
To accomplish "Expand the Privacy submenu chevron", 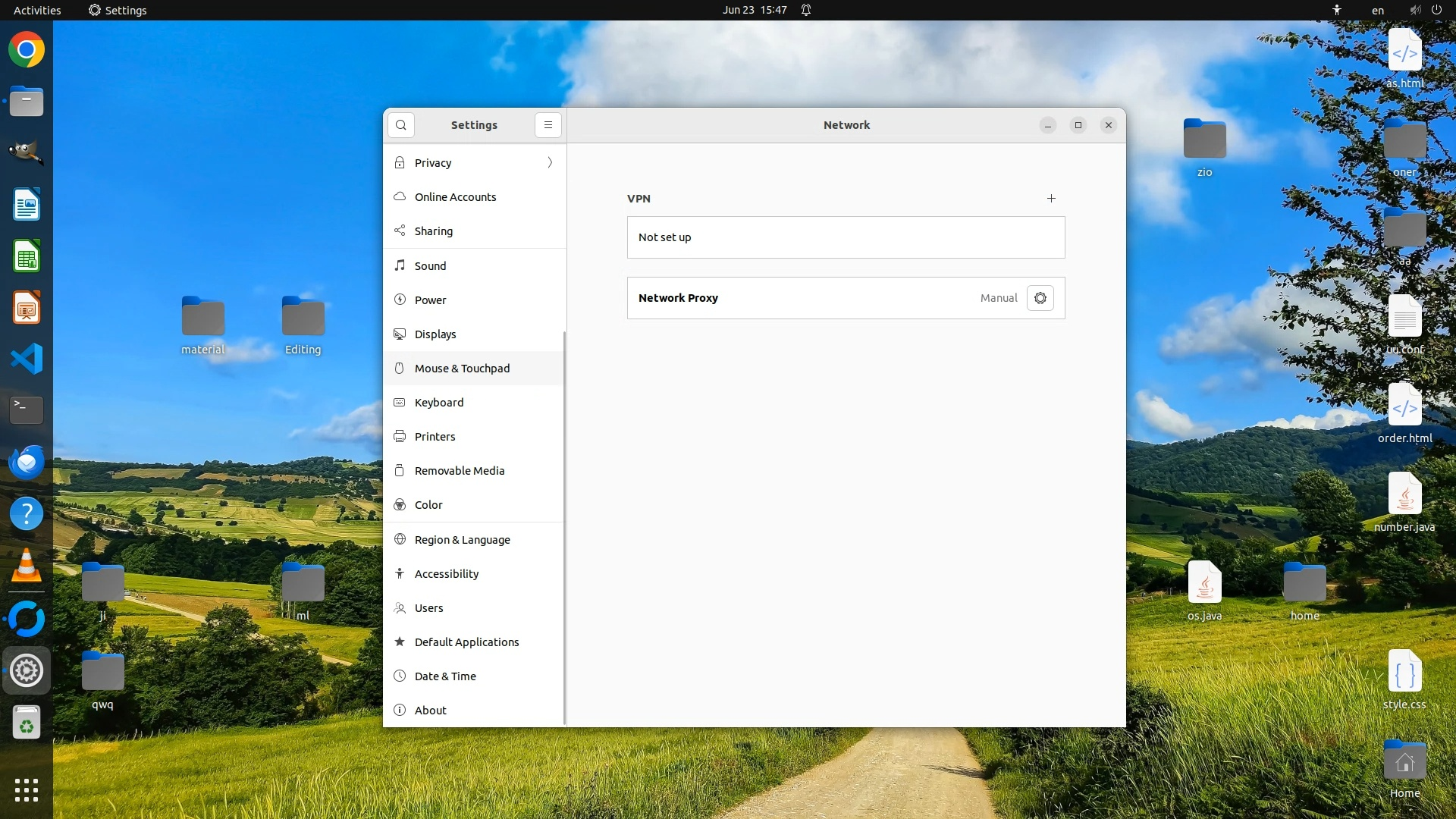I will tap(550, 163).
